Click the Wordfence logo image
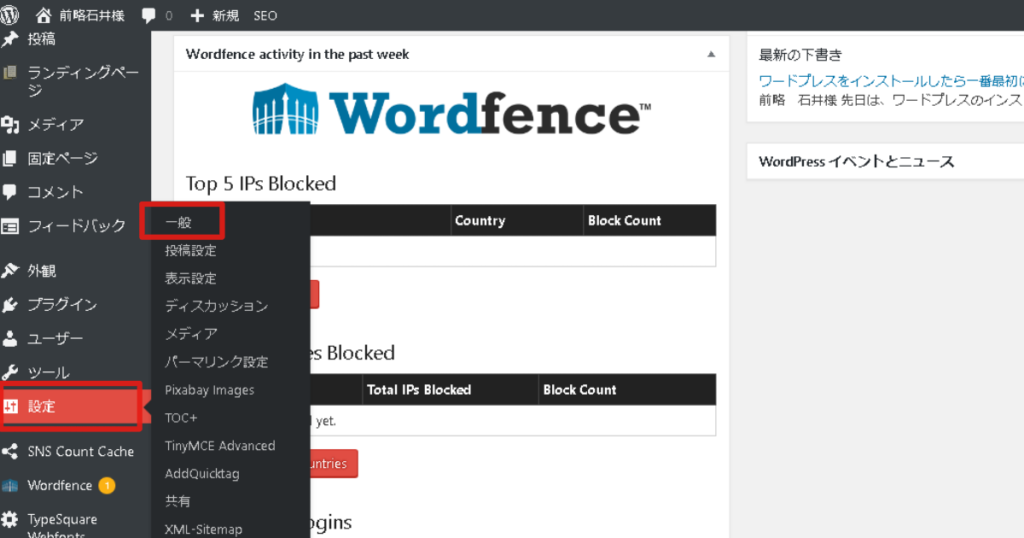The width and height of the screenshot is (1024, 538). [451, 110]
